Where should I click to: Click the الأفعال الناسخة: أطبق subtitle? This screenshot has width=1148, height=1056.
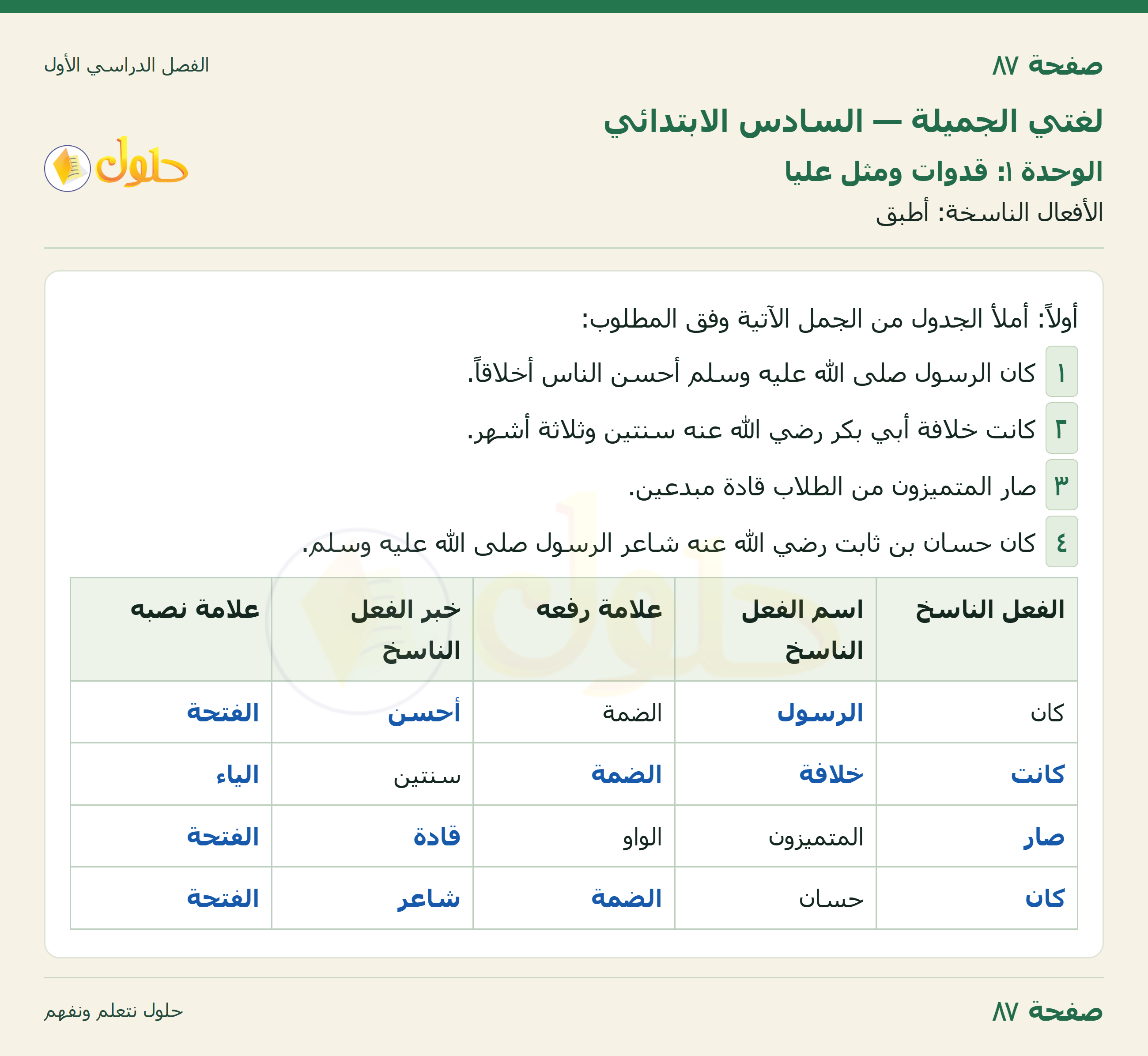(989, 213)
